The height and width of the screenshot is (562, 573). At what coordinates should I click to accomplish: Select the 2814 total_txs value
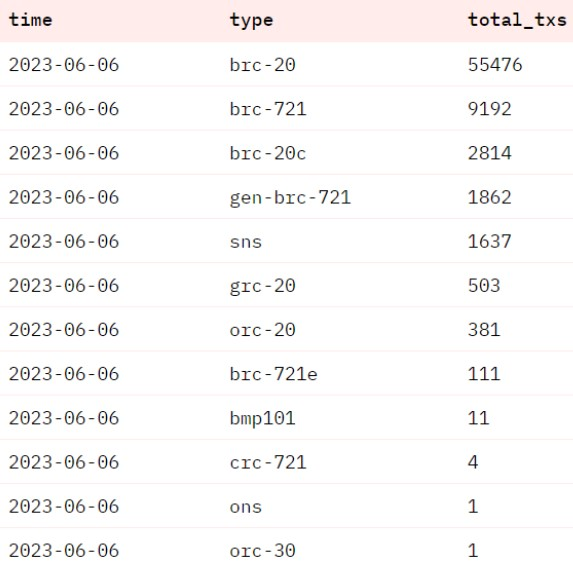[x=490, y=153]
